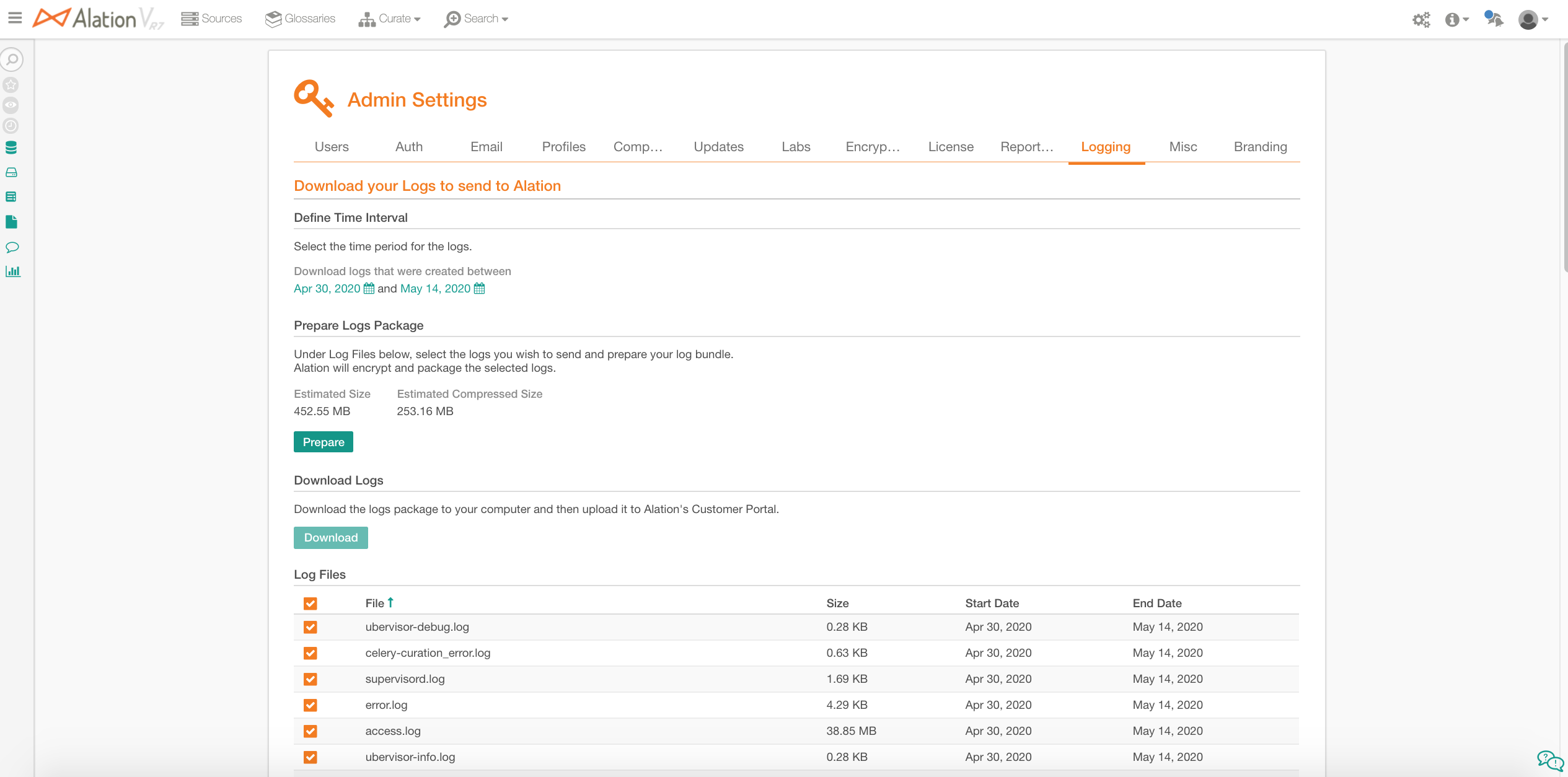The width and height of the screenshot is (1568, 777).
Task: Expand the info icon dropdown arrow
Action: tap(1466, 19)
